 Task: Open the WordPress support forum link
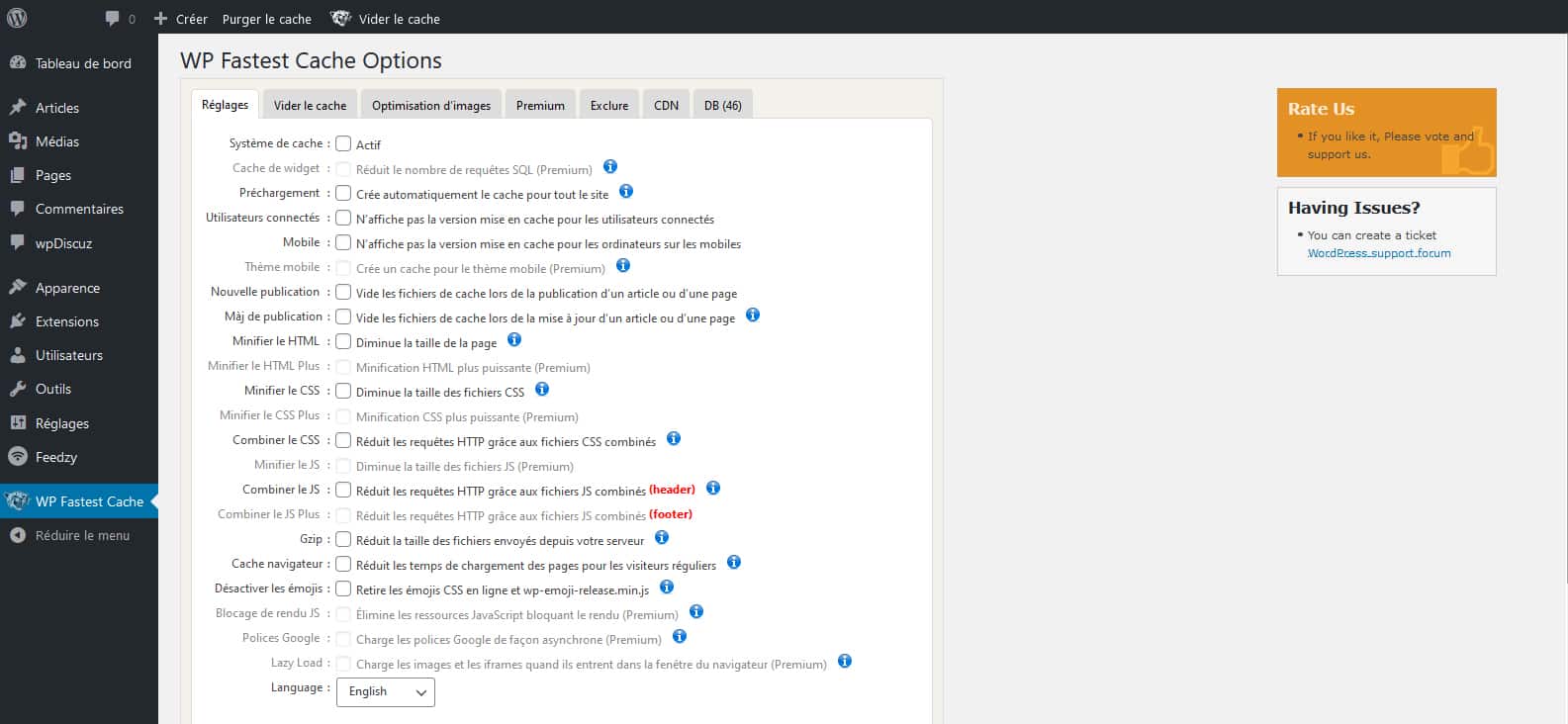pyautogui.click(x=1379, y=253)
